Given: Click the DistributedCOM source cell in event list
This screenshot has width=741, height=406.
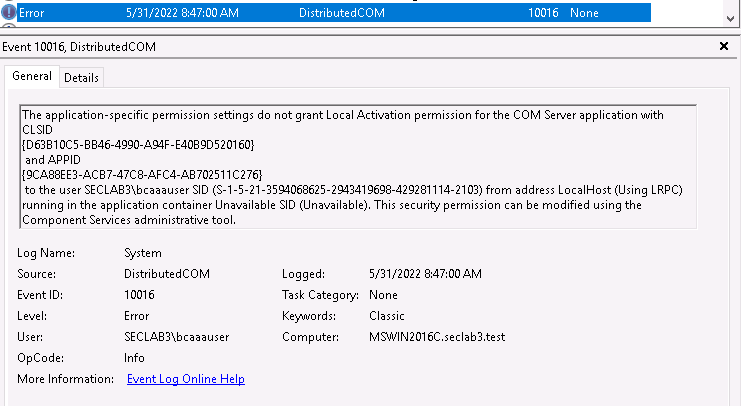Looking at the screenshot, I should coord(342,13).
